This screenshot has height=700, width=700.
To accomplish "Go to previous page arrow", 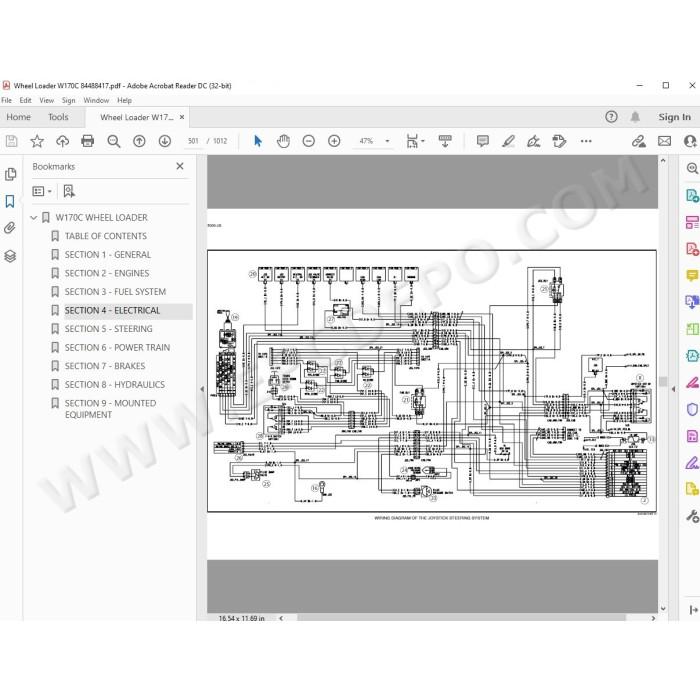I will pyautogui.click(x=139, y=141).
